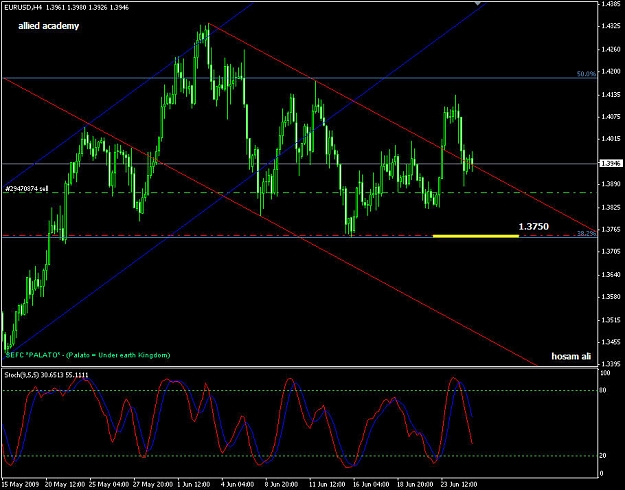625x490 pixels.
Task: Click price scale value 1.3515
Action: (x=612, y=320)
